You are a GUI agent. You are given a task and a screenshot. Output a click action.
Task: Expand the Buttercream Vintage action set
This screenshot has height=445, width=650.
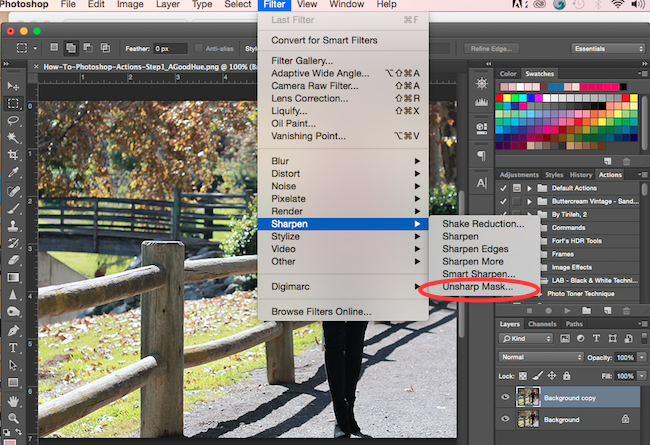(529, 202)
